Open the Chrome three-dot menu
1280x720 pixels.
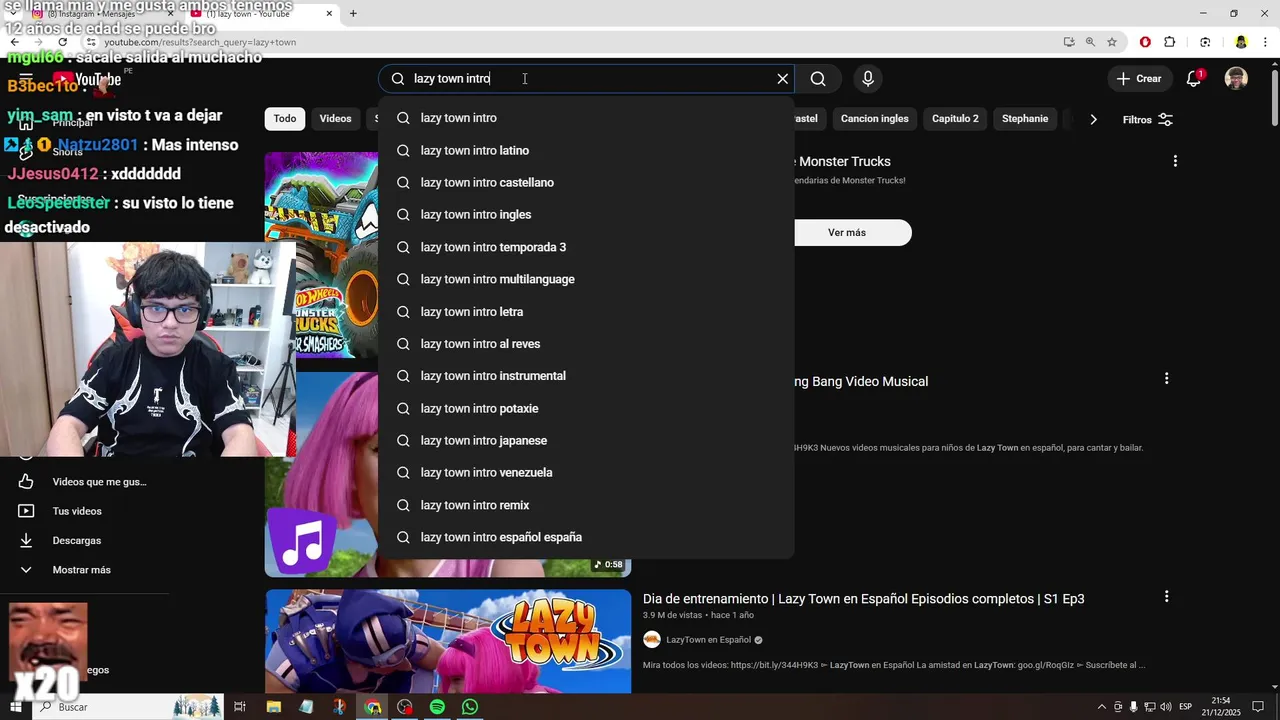(x=1267, y=42)
